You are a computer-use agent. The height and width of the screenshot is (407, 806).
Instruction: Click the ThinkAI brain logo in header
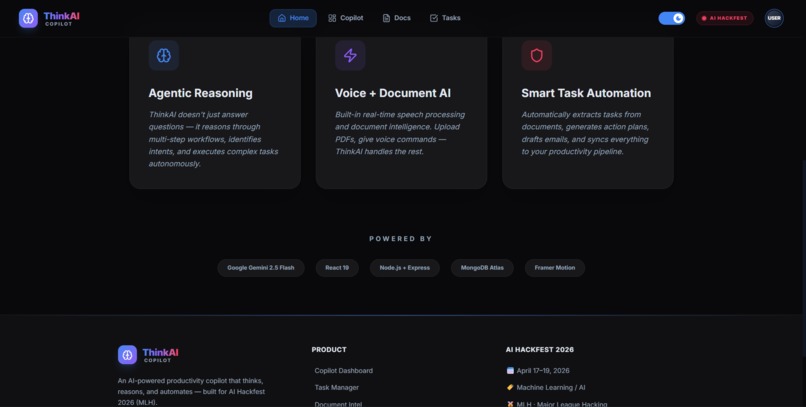28,18
